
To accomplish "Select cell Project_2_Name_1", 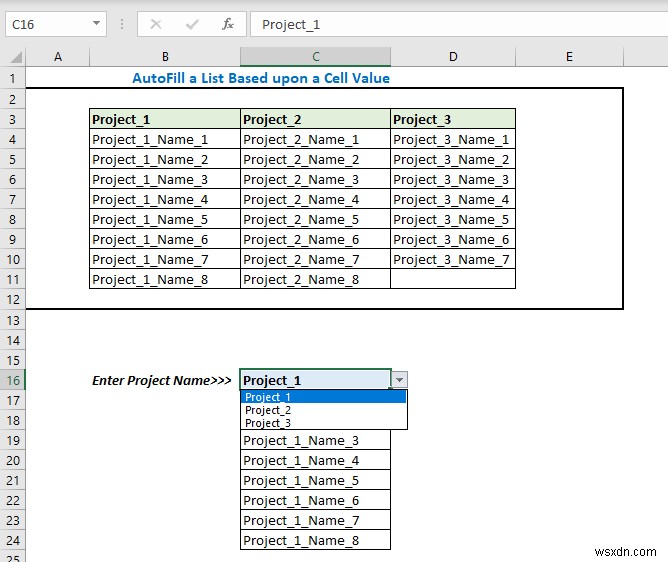I will click(315, 139).
